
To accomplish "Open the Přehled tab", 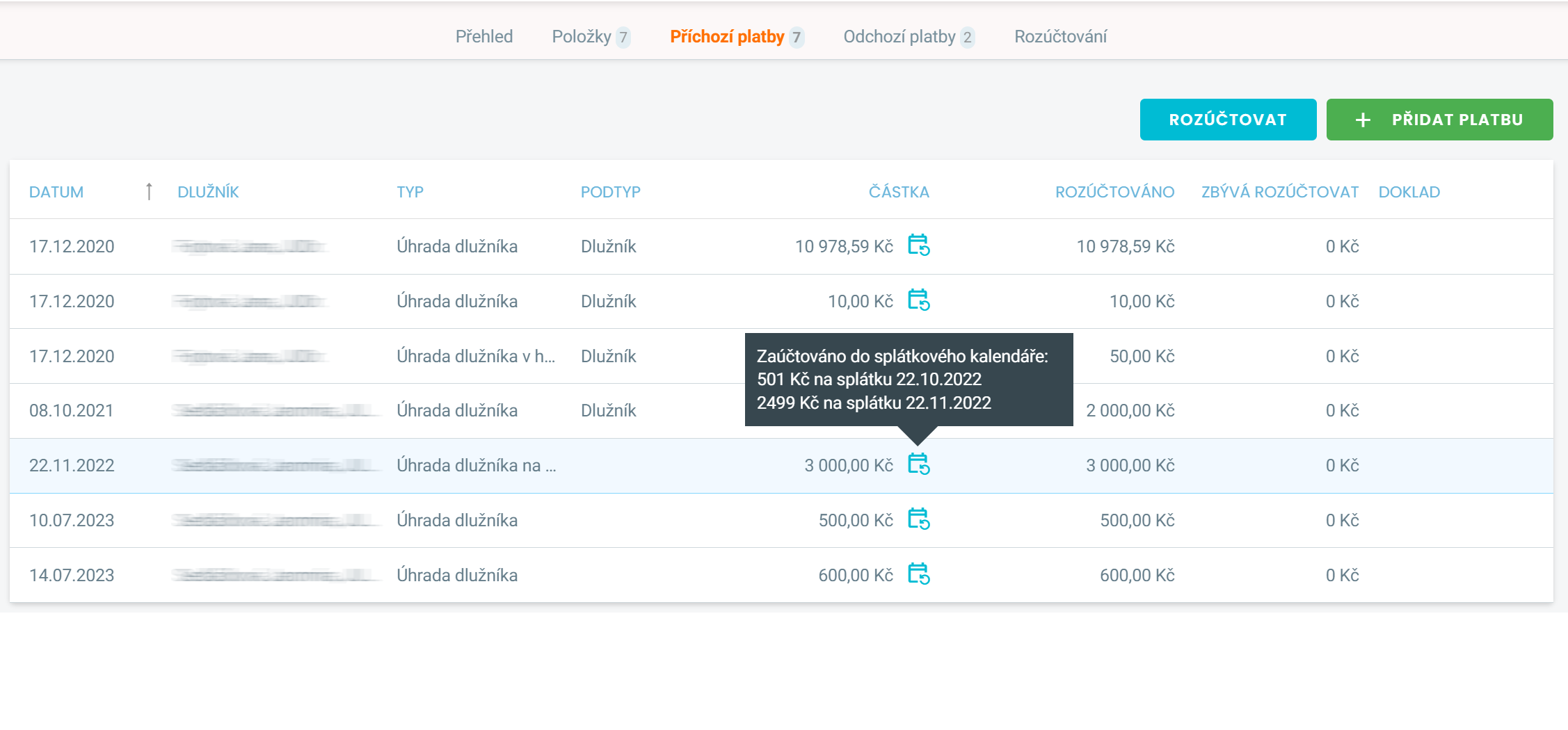I will pyautogui.click(x=483, y=37).
